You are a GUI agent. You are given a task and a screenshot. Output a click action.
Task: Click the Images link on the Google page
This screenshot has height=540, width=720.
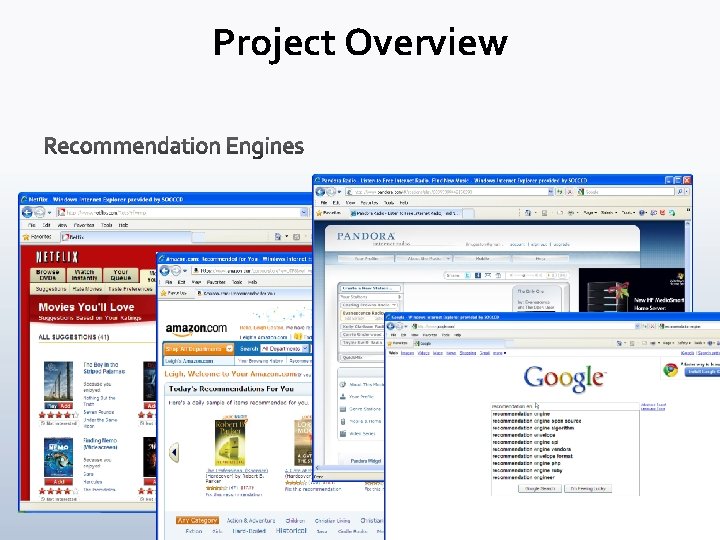coord(407,353)
